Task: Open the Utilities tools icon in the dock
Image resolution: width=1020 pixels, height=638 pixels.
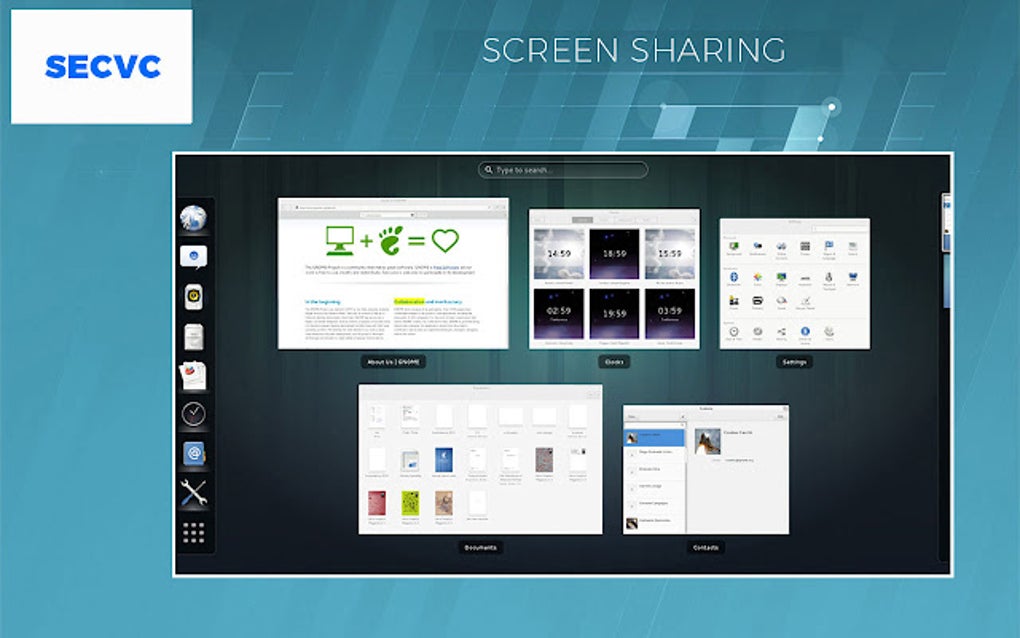Action: pos(193,492)
